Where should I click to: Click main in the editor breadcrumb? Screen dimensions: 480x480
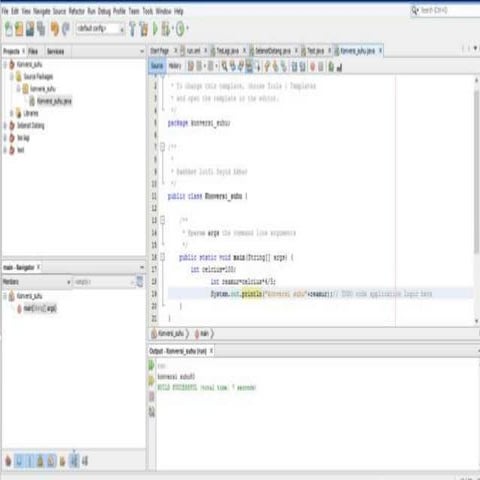(x=202, y=333)
